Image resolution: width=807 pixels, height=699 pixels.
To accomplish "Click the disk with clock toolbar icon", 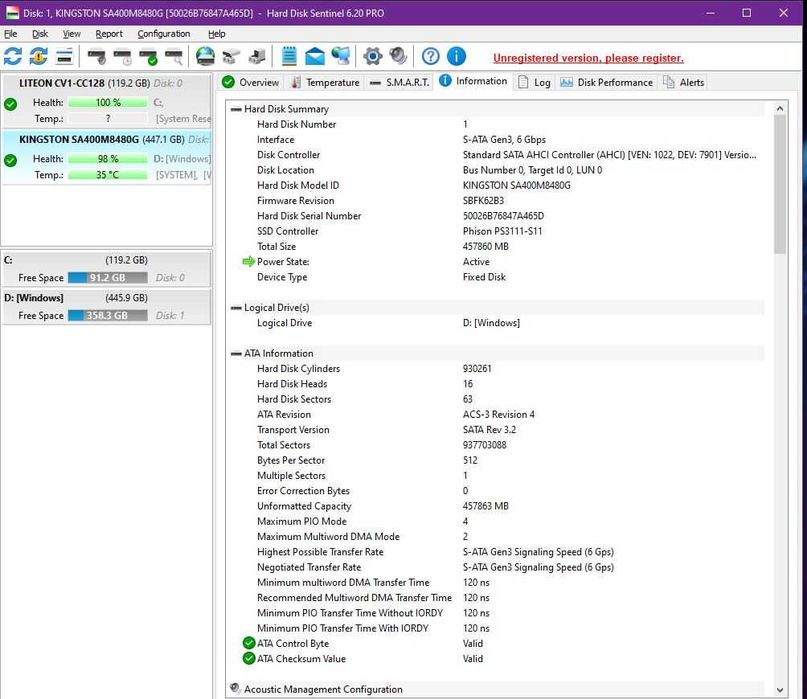I will point(122,56).
